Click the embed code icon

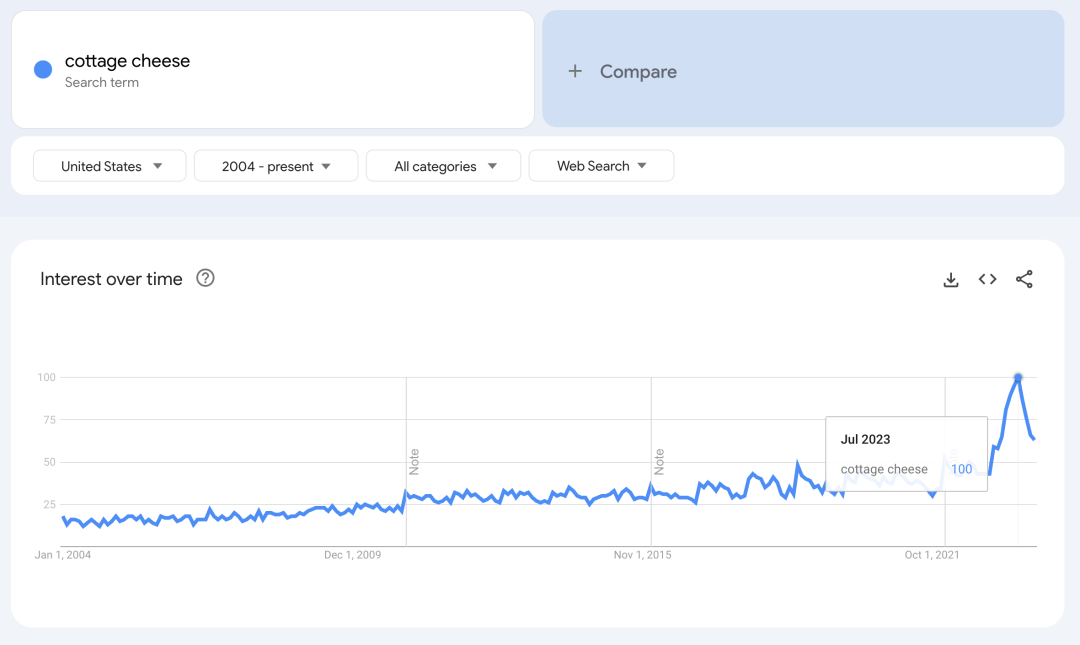tap(988, 279)
